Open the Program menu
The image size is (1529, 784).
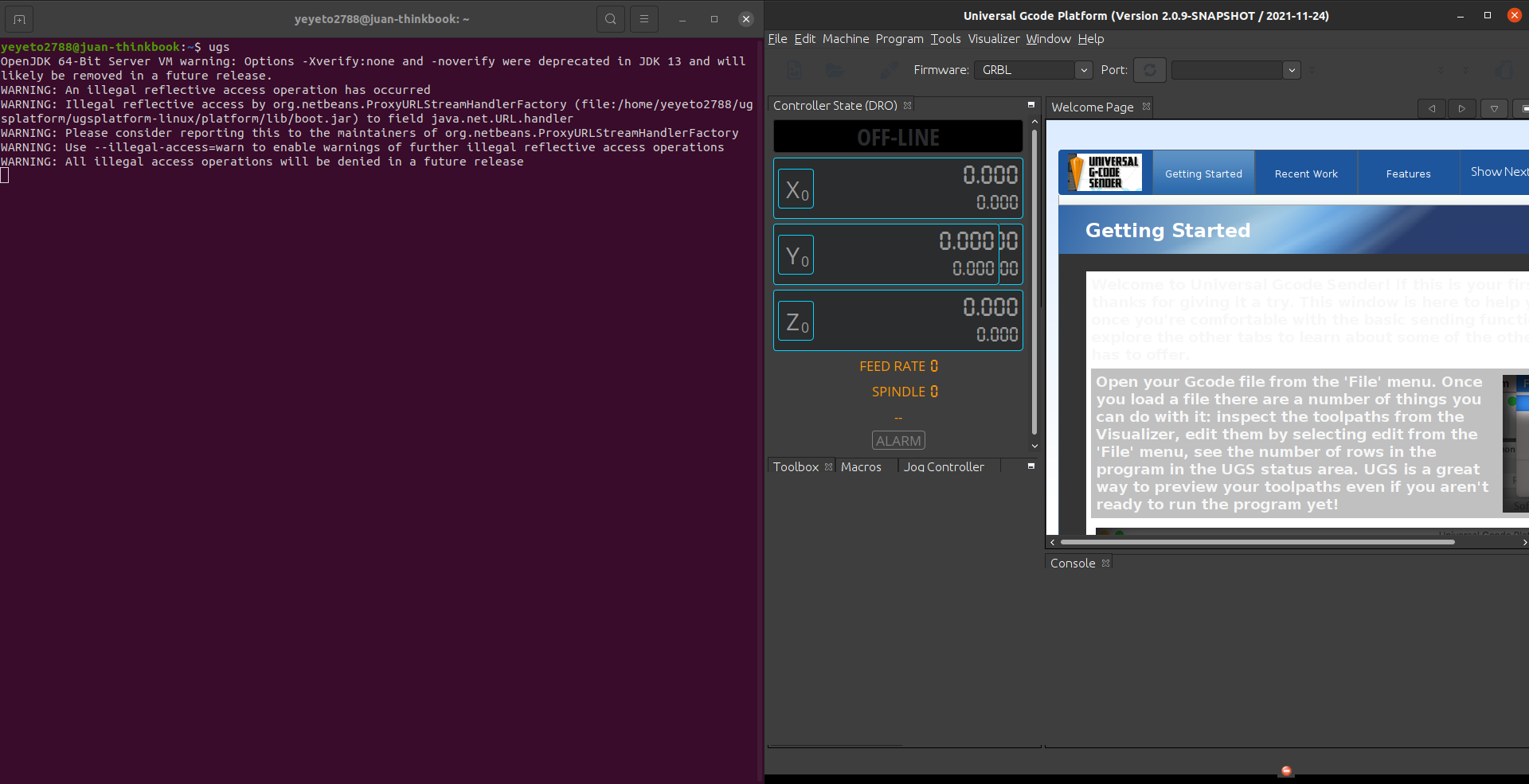click(x=899, y=39)
